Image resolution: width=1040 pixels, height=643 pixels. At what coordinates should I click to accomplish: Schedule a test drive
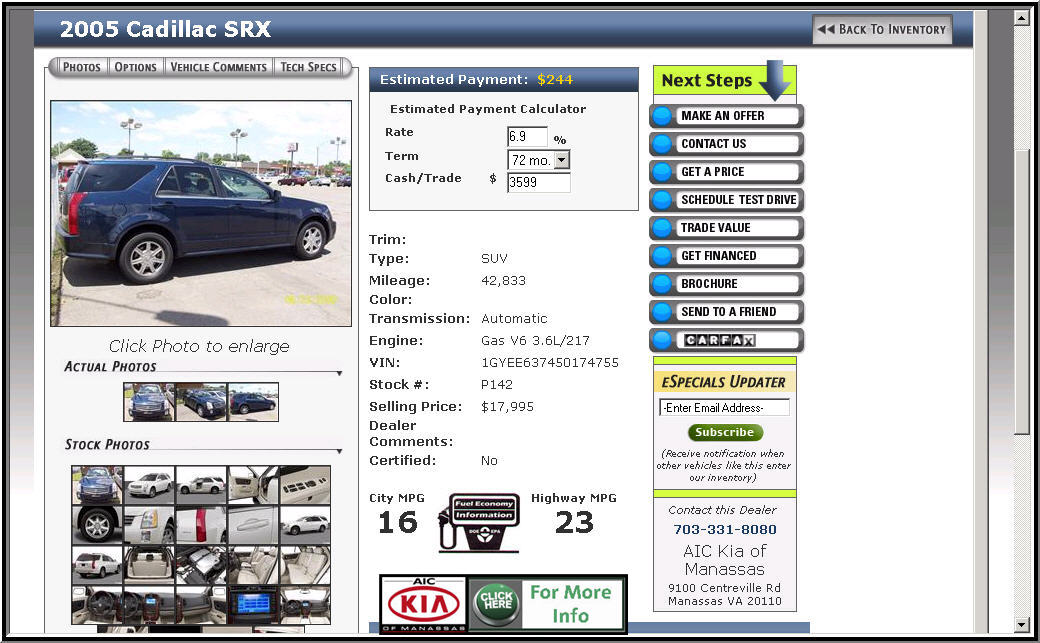coord(726,200)
